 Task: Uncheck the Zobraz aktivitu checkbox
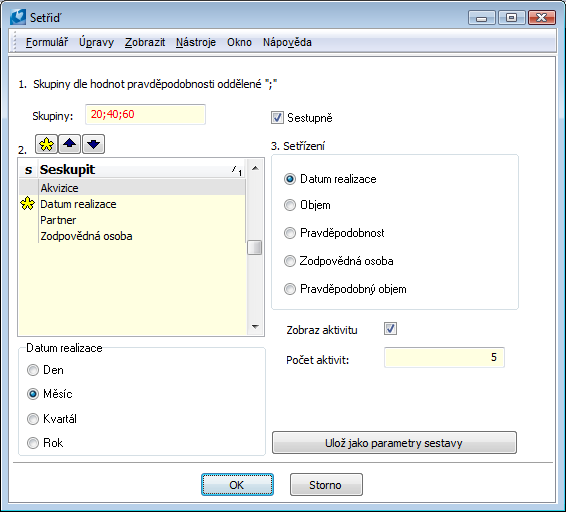pos(390,329)
